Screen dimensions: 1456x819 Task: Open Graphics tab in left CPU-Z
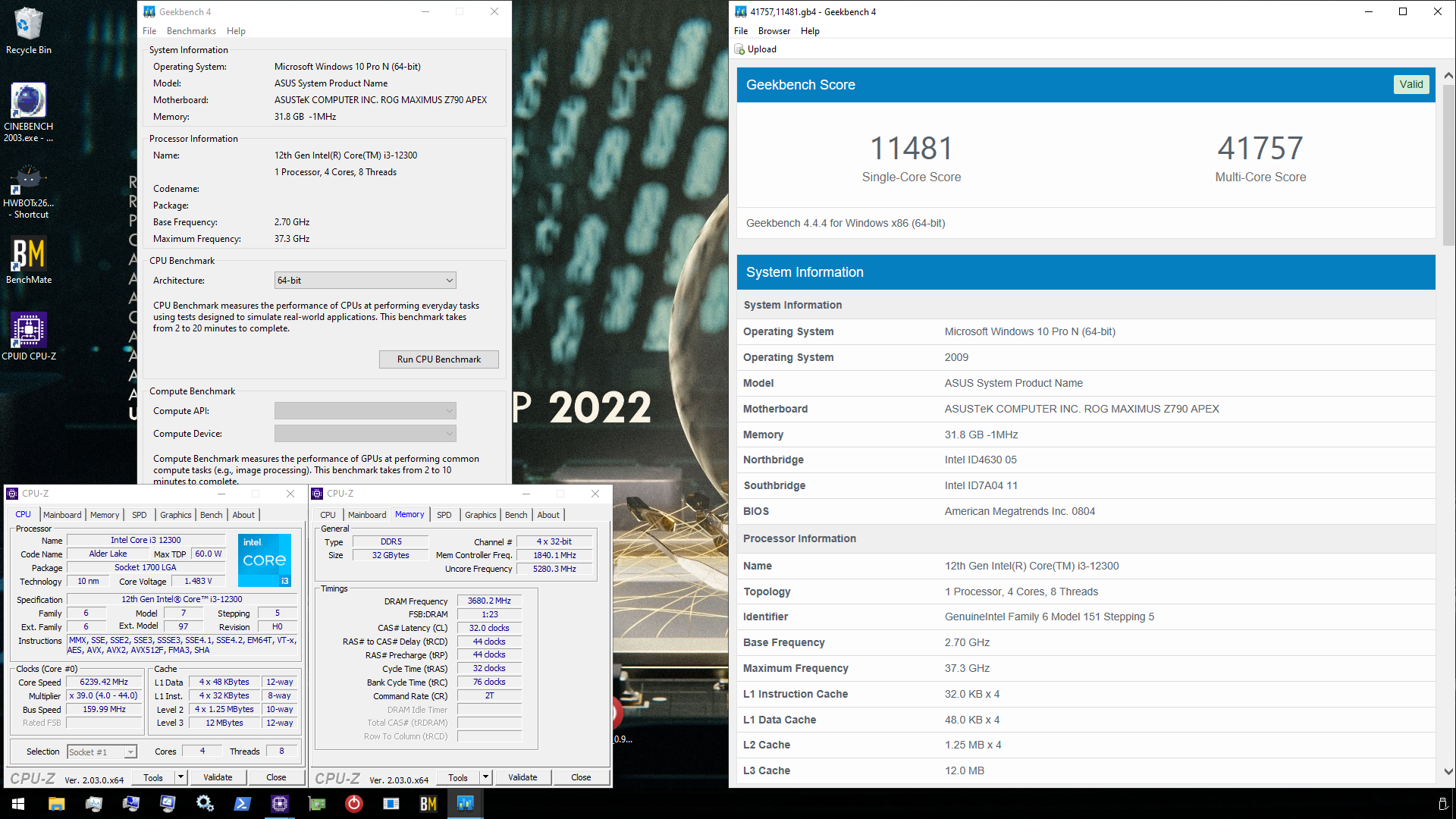(x=176, y=515)
